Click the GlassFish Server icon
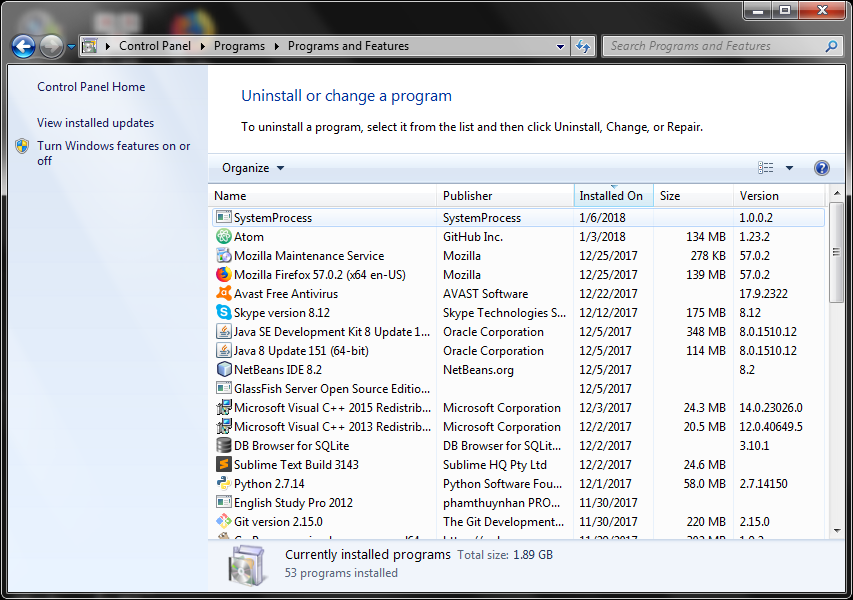 point(224,388)
